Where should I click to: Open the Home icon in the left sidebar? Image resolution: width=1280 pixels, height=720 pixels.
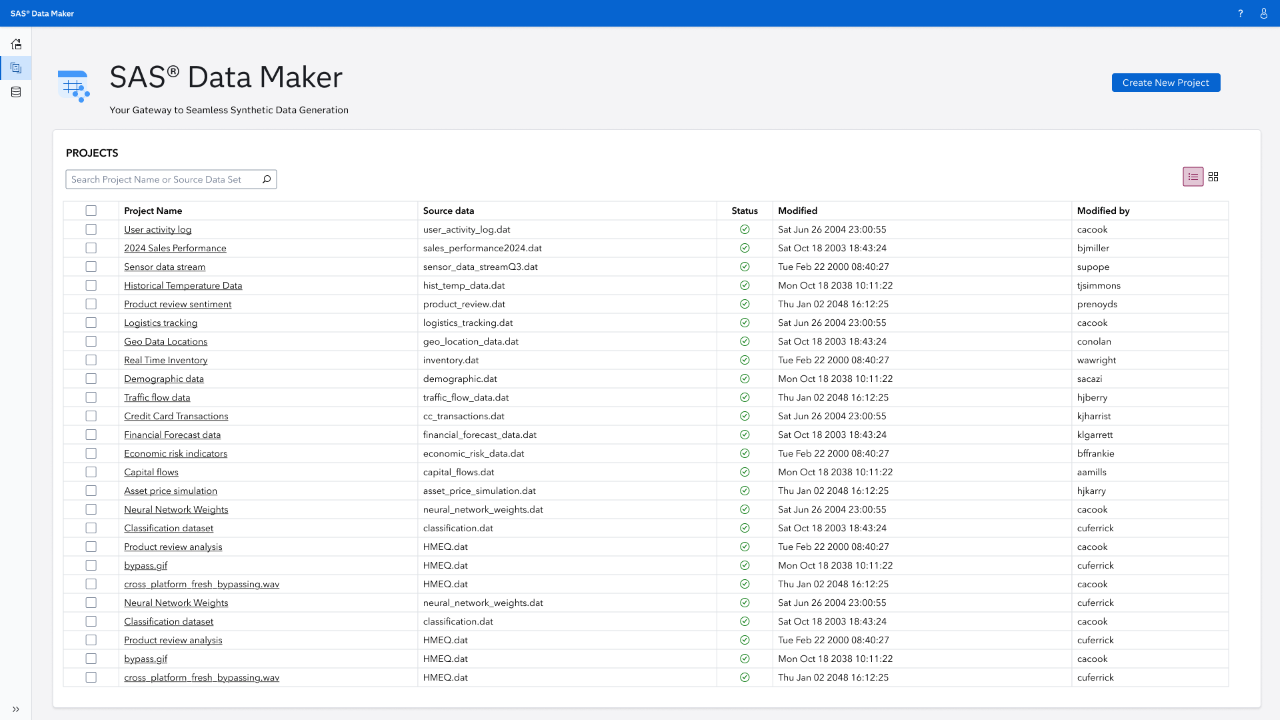pos(15,44)
